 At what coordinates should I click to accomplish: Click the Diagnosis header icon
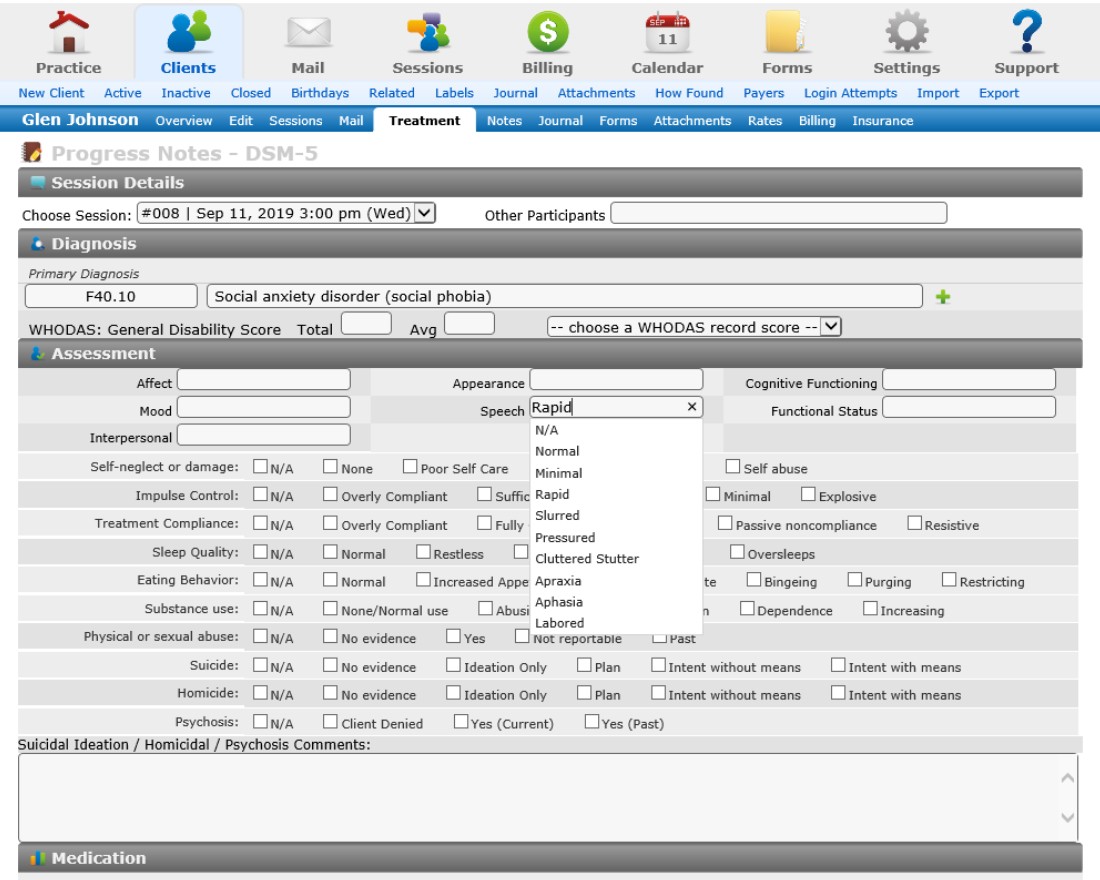coord(38,244)
